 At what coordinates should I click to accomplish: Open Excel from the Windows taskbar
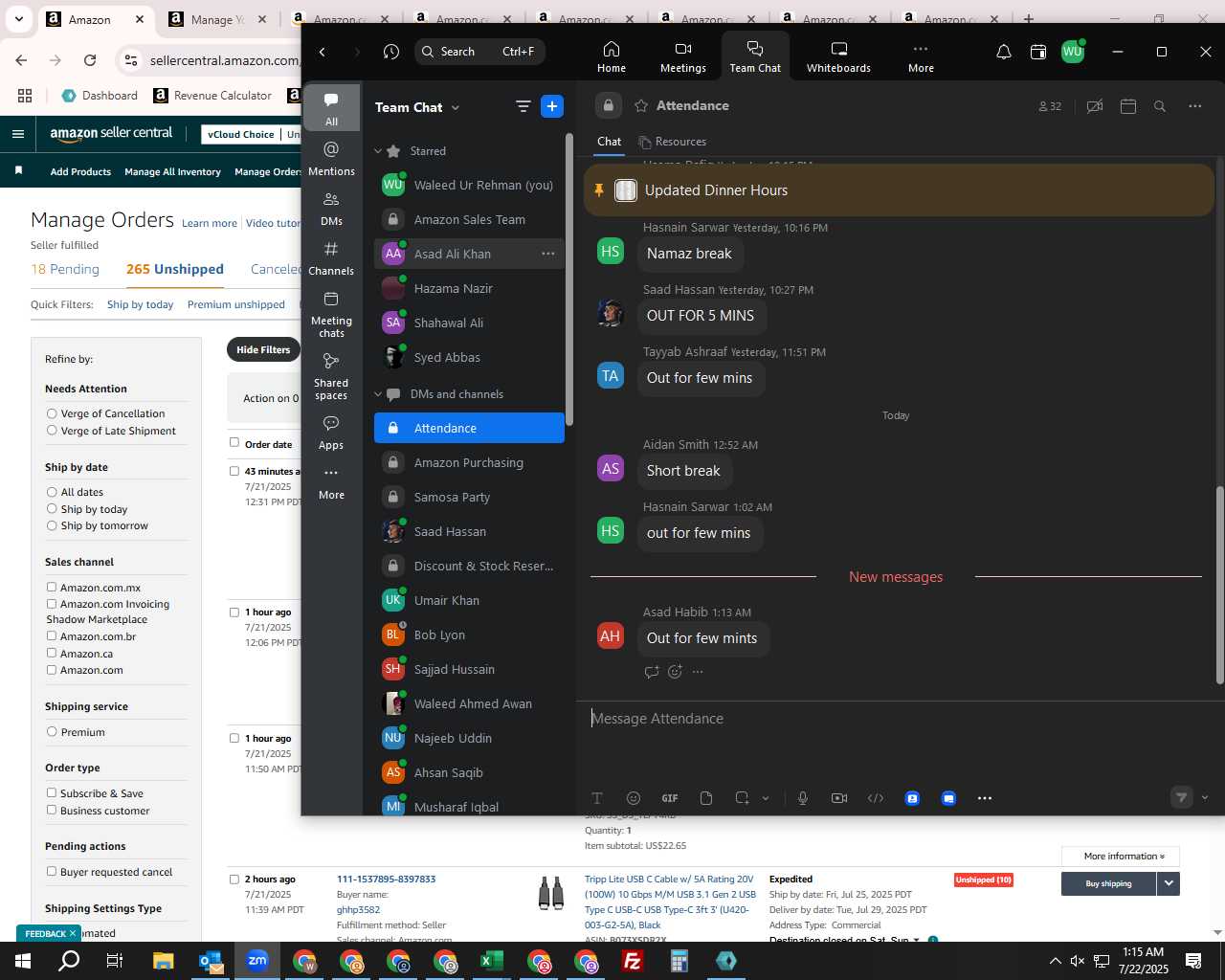(x=491, y=961)
